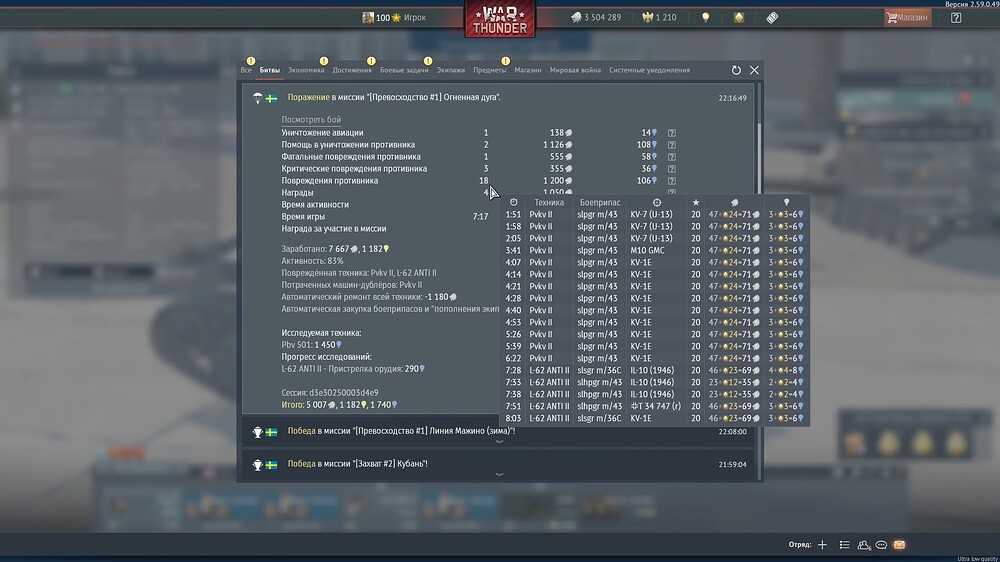Click the star column header
The image size is (1000, 562).
tap(696, 202)
